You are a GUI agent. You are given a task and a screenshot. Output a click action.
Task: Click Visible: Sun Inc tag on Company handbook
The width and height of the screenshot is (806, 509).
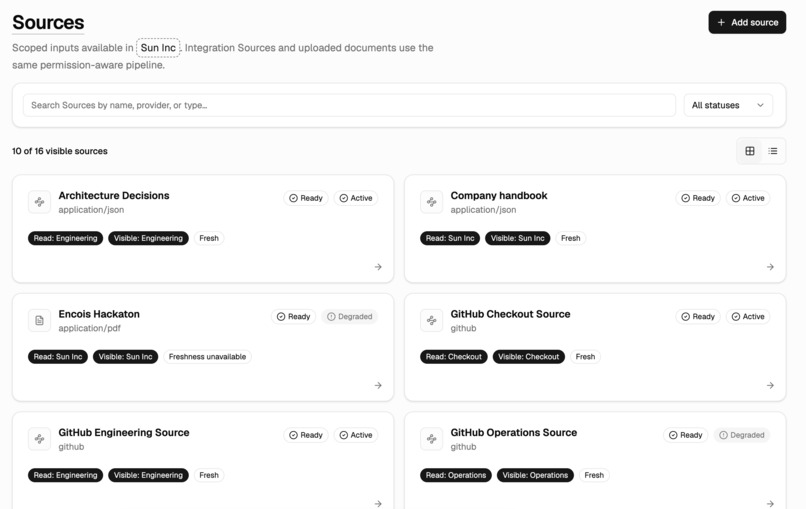[x=517, y=238]
